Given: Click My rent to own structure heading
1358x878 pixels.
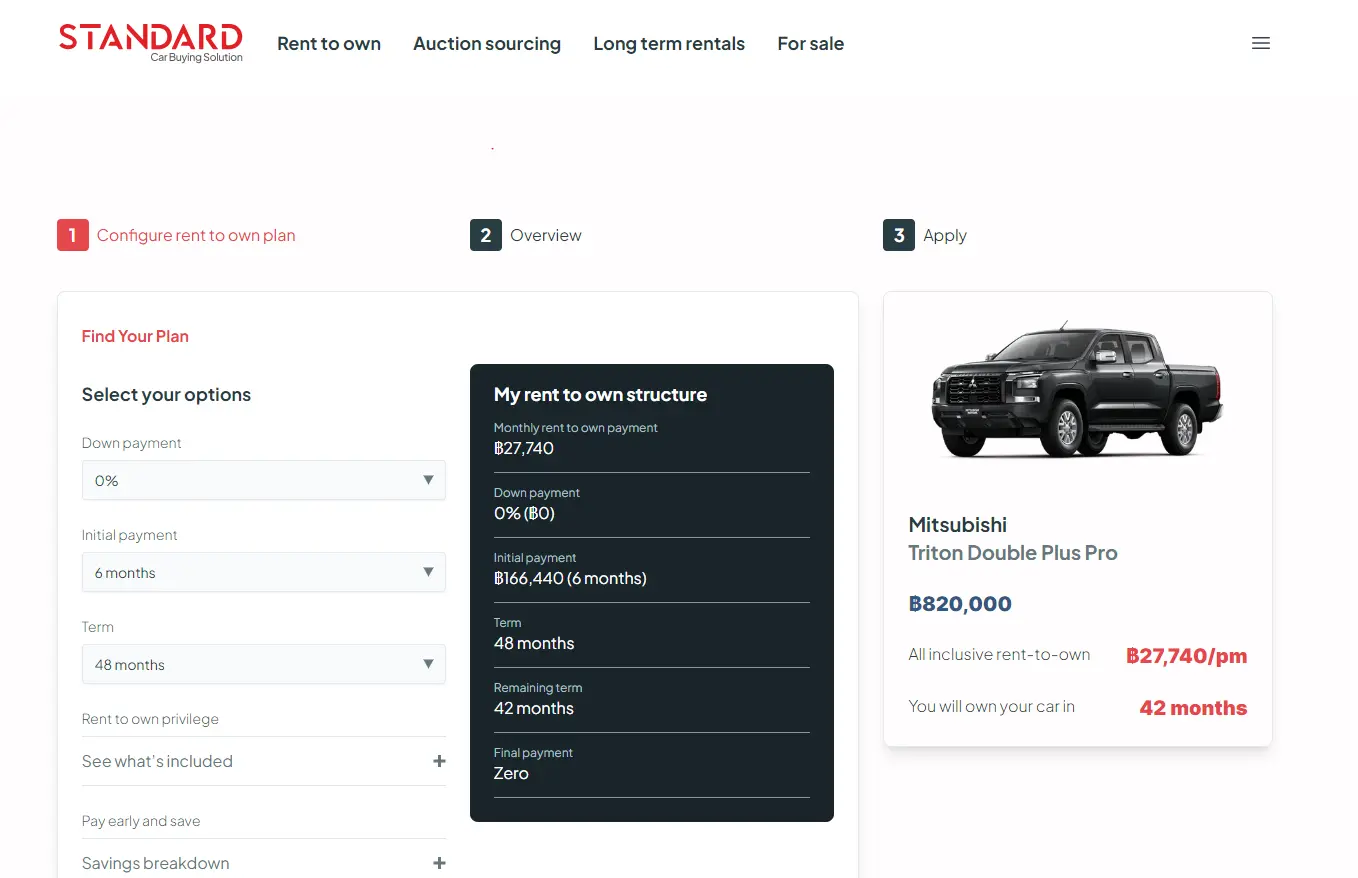Looking at the screenshot, I should [x=600, y=395].
